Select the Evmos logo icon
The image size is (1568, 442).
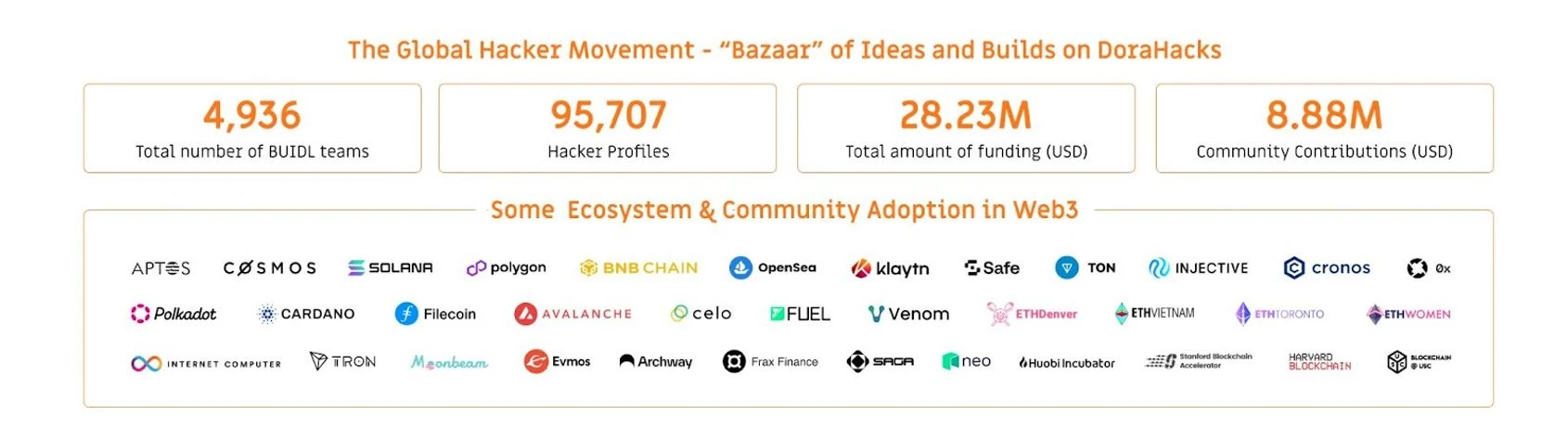point(535,361)
